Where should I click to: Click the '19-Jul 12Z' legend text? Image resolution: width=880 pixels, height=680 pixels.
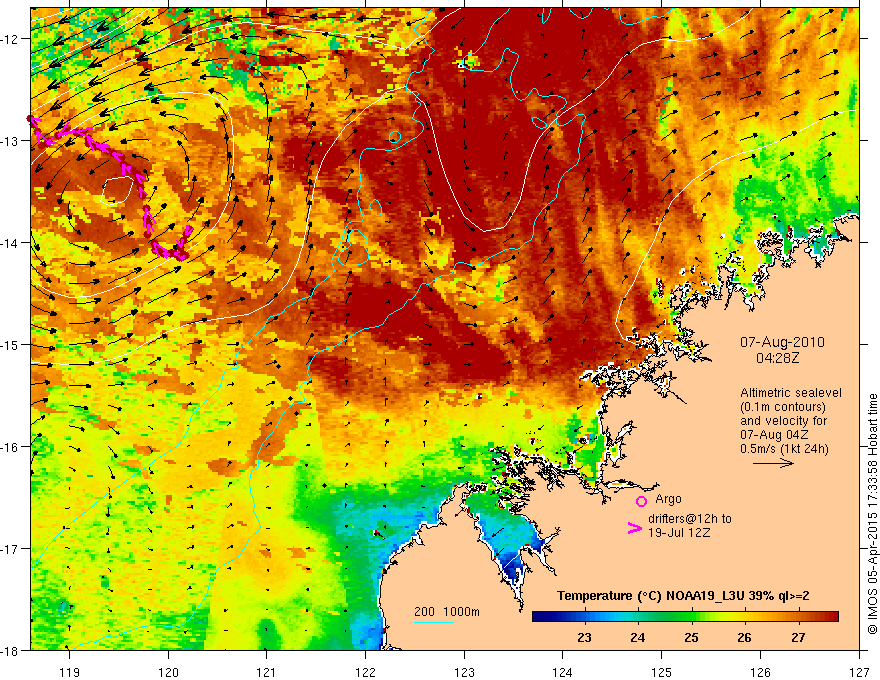click(x=679, y=532)
